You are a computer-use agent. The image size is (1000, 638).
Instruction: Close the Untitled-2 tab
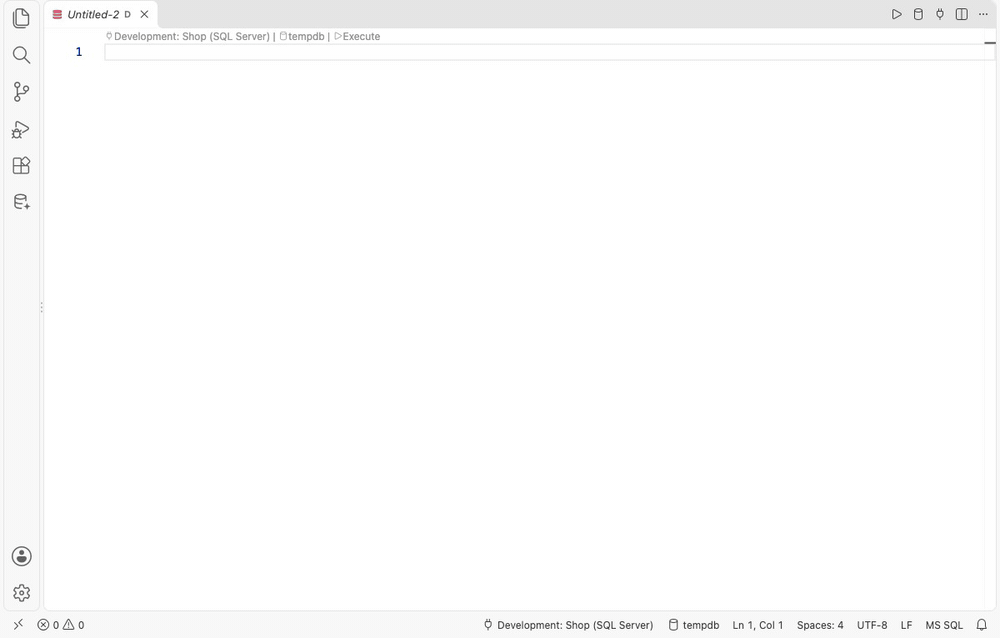click(144, 14)
